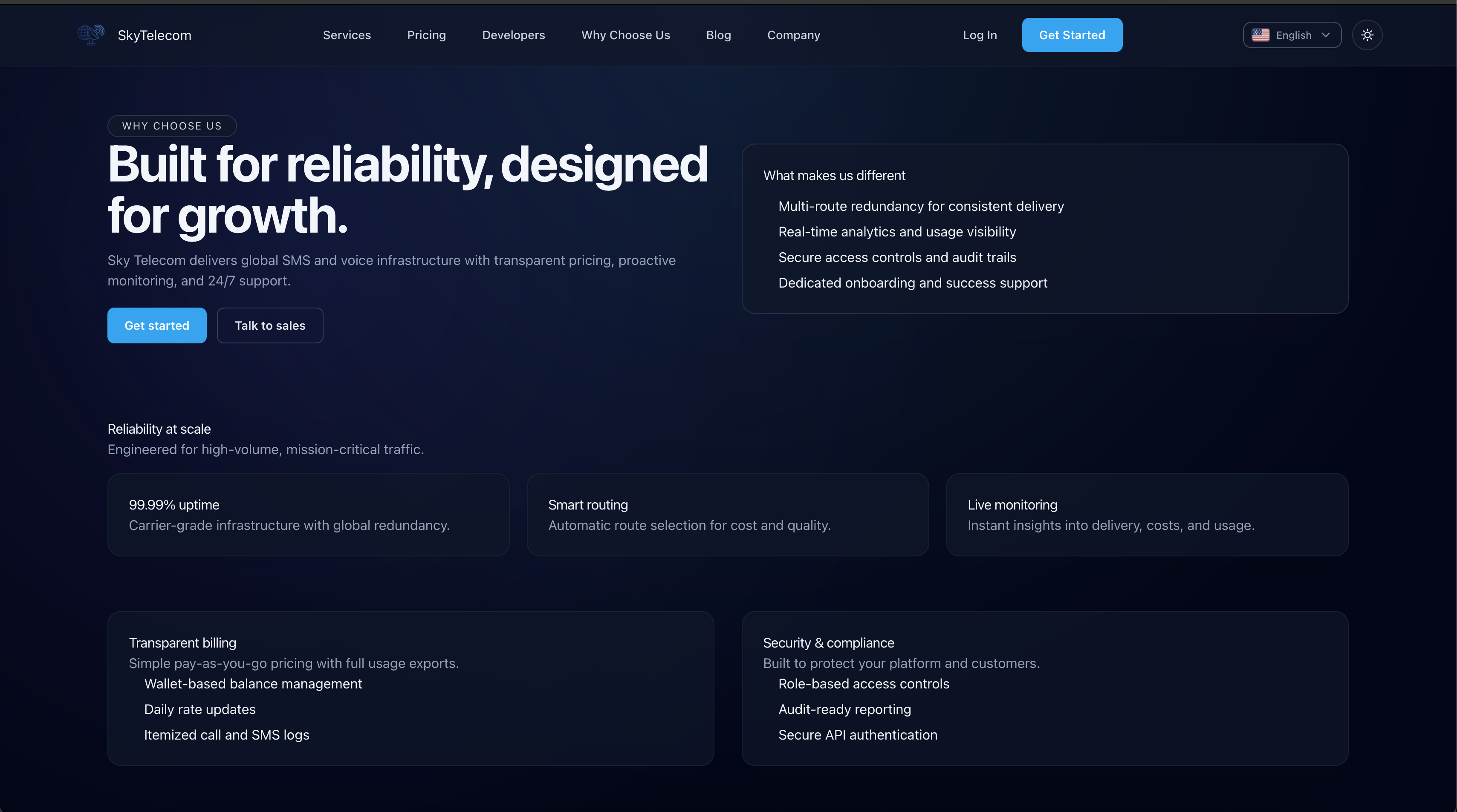The image size is (1457, 812).
Task: Select Why Choose Us in navigation
Action: 626,35
